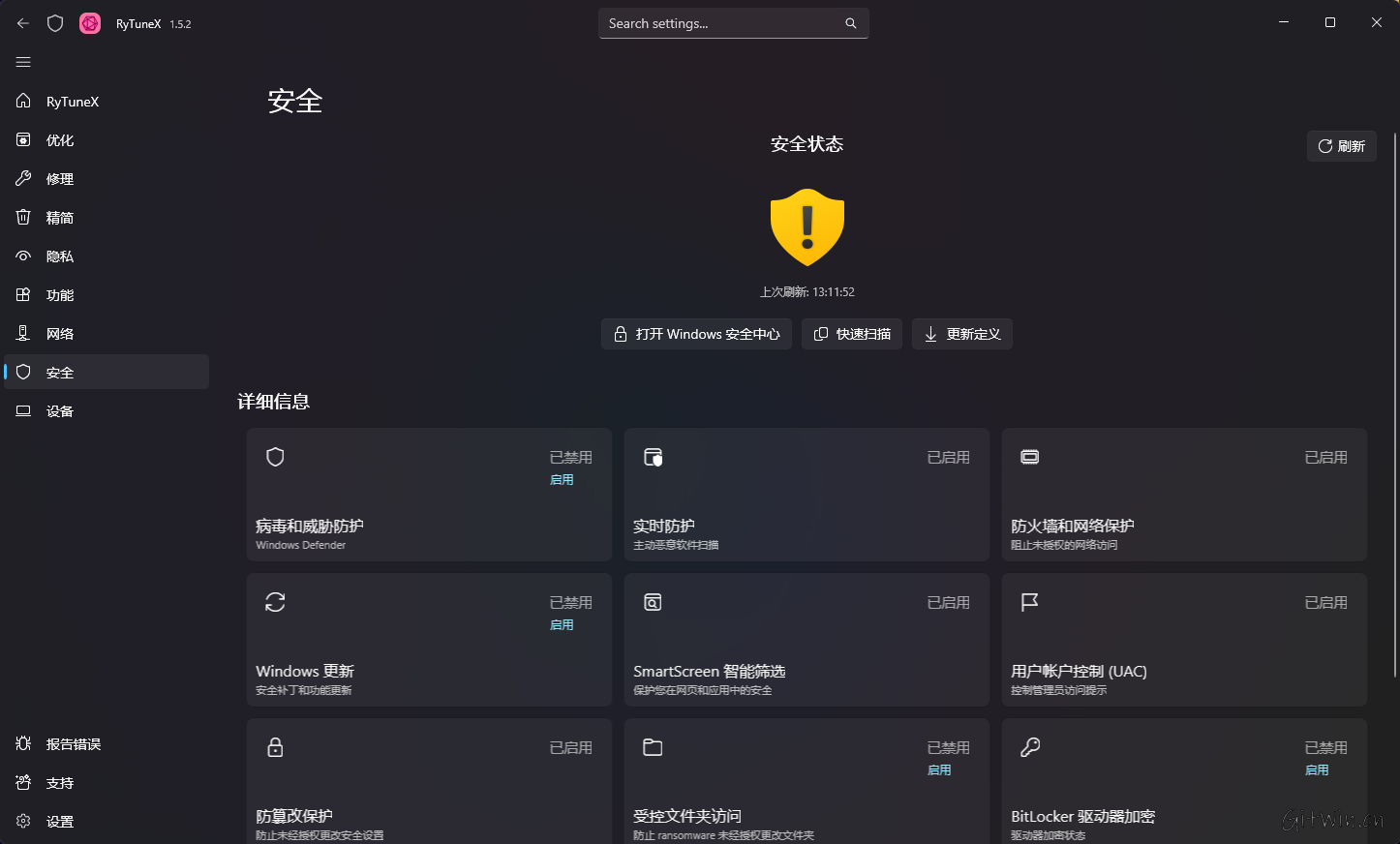Viewport: 1400px width, 844px height.
Task: Click the pink RyTuneX app logo
Action: click(90, 23)
